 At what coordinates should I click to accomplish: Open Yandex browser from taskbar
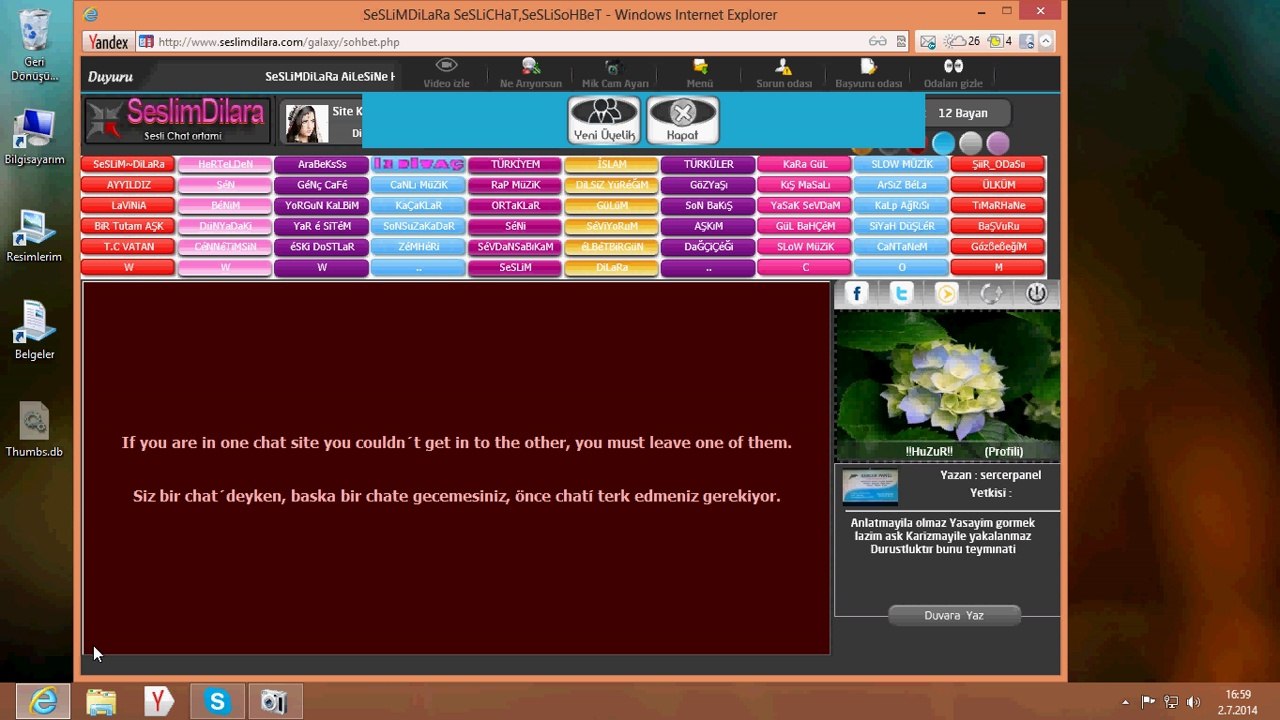159,702
